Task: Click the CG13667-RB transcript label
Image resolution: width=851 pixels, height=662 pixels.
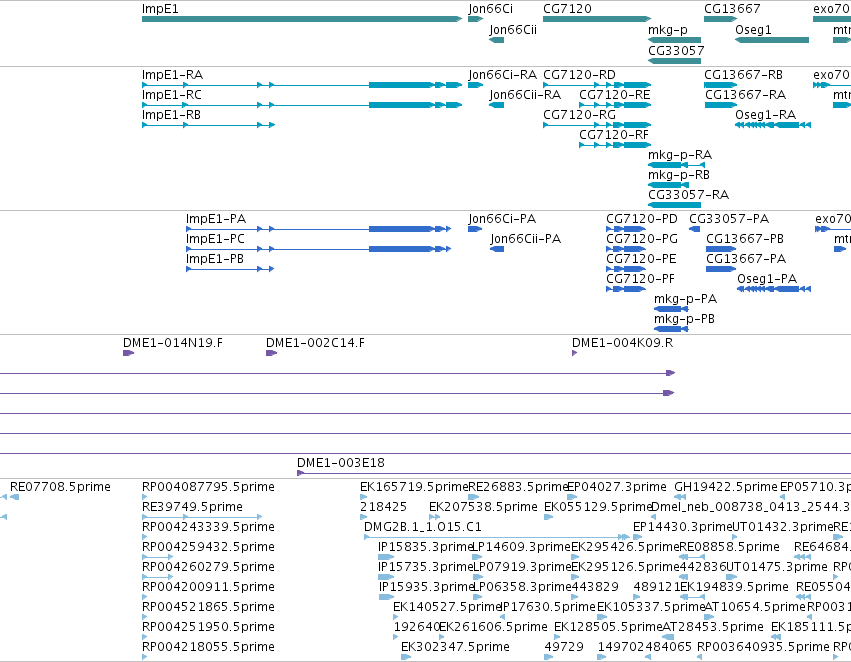Action: point(744,74)
